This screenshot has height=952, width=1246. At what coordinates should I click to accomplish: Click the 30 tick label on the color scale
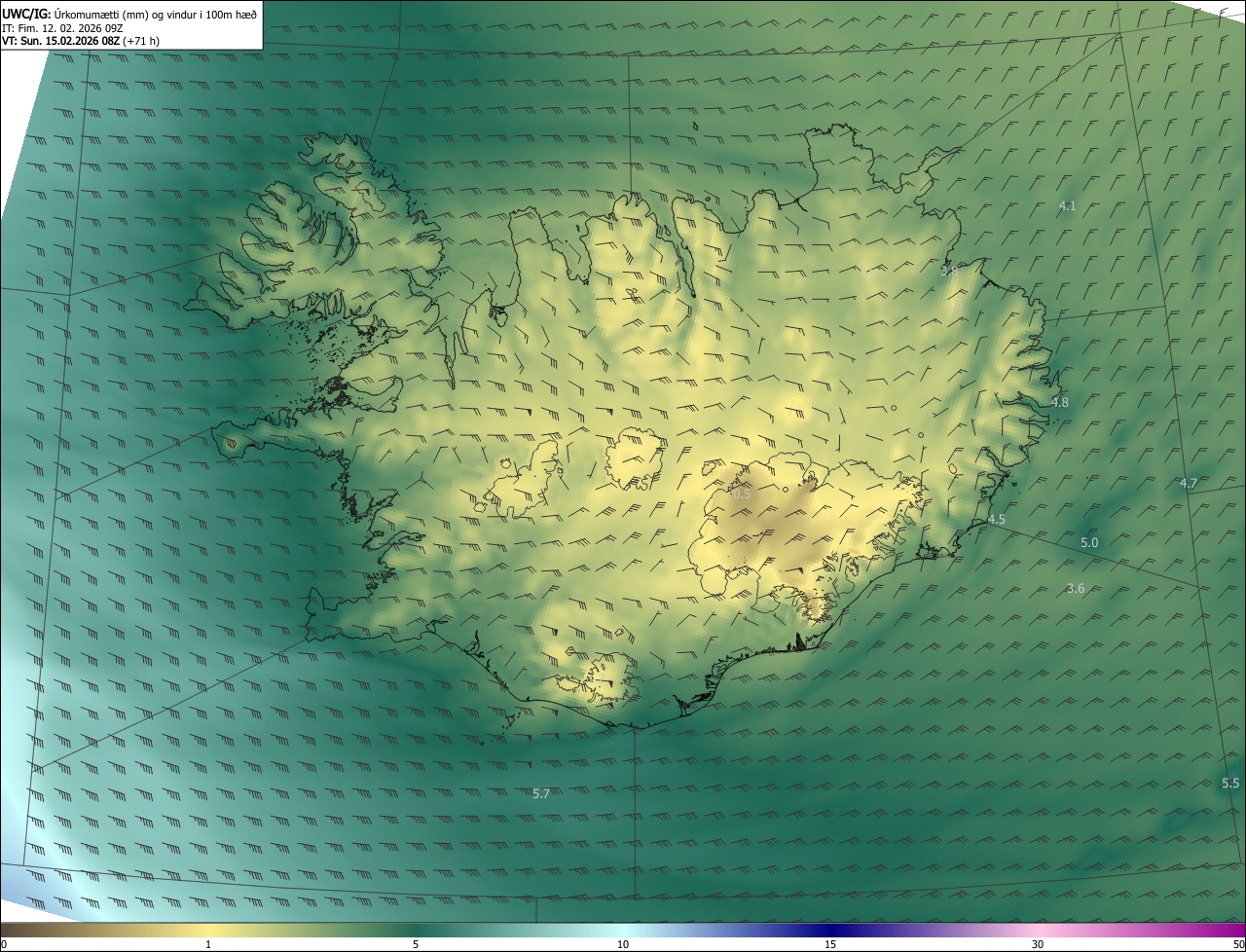coord(1038,944)
